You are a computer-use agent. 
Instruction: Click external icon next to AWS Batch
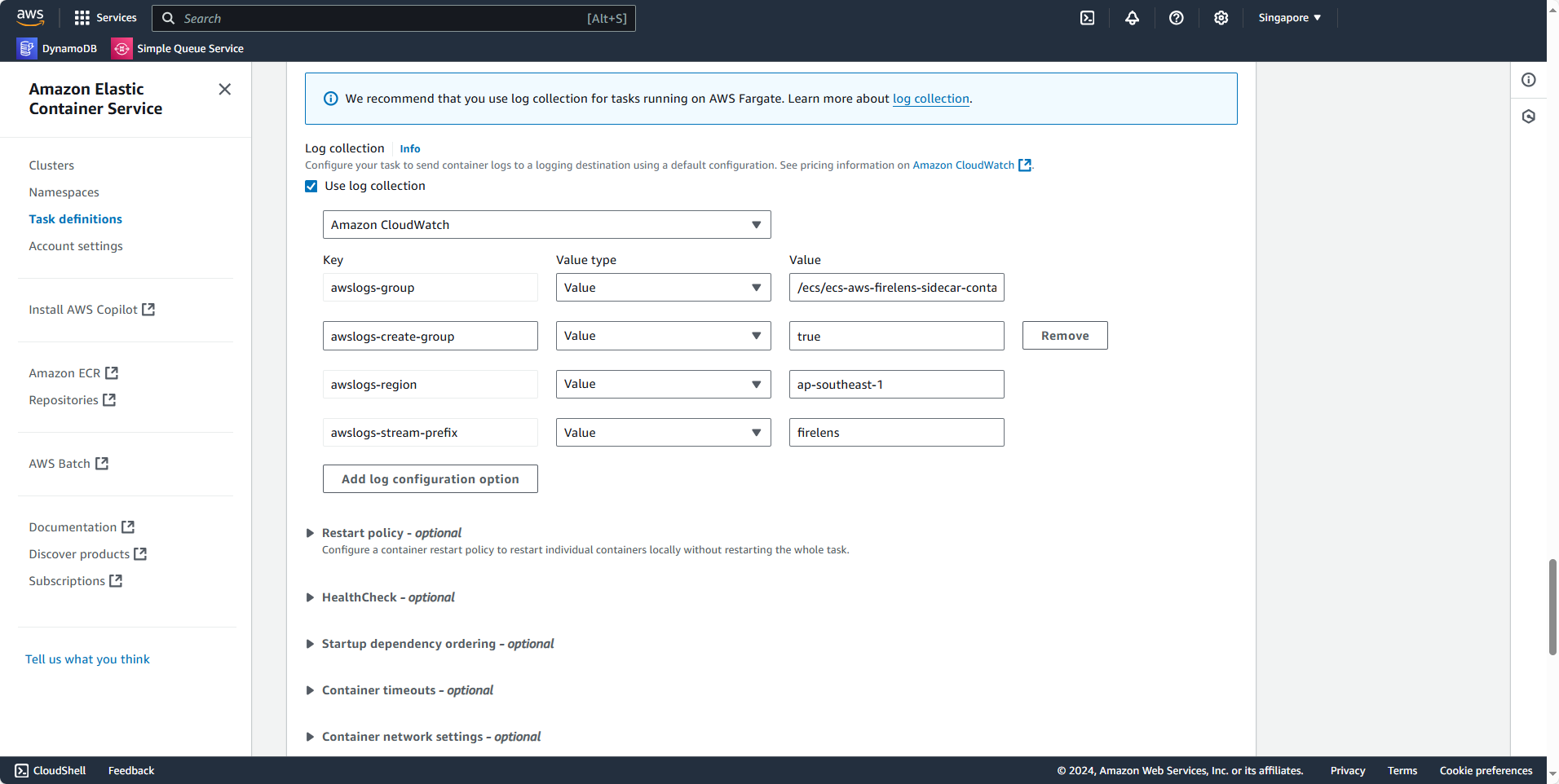click(x=102, y=464)
